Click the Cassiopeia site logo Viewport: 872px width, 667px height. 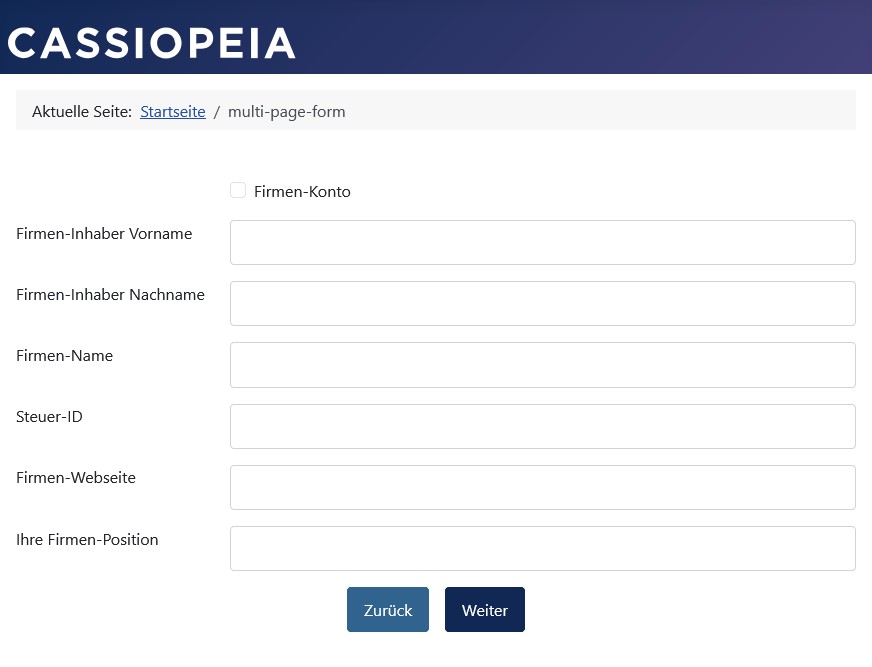pos(151,43)
